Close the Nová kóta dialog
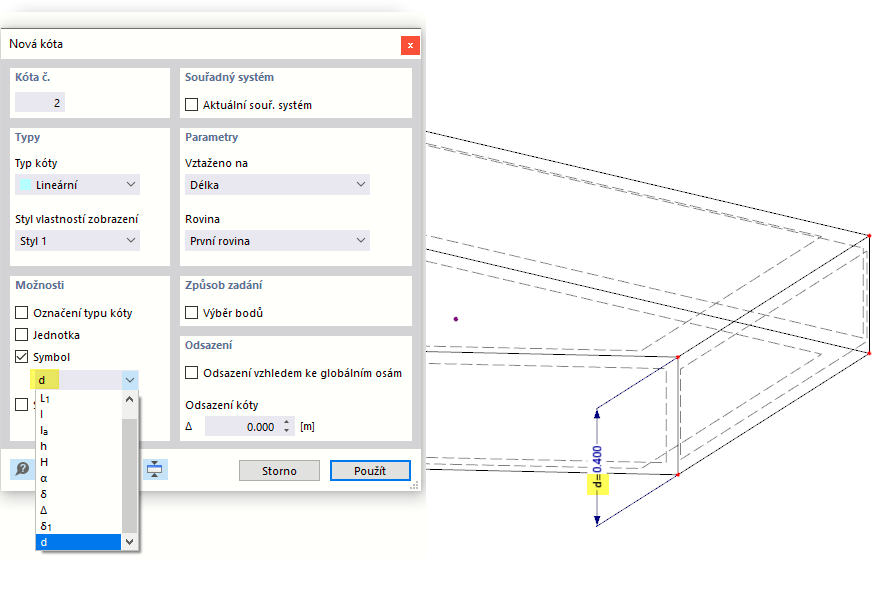The image size is (872, 604). click(x=410, y=46)
